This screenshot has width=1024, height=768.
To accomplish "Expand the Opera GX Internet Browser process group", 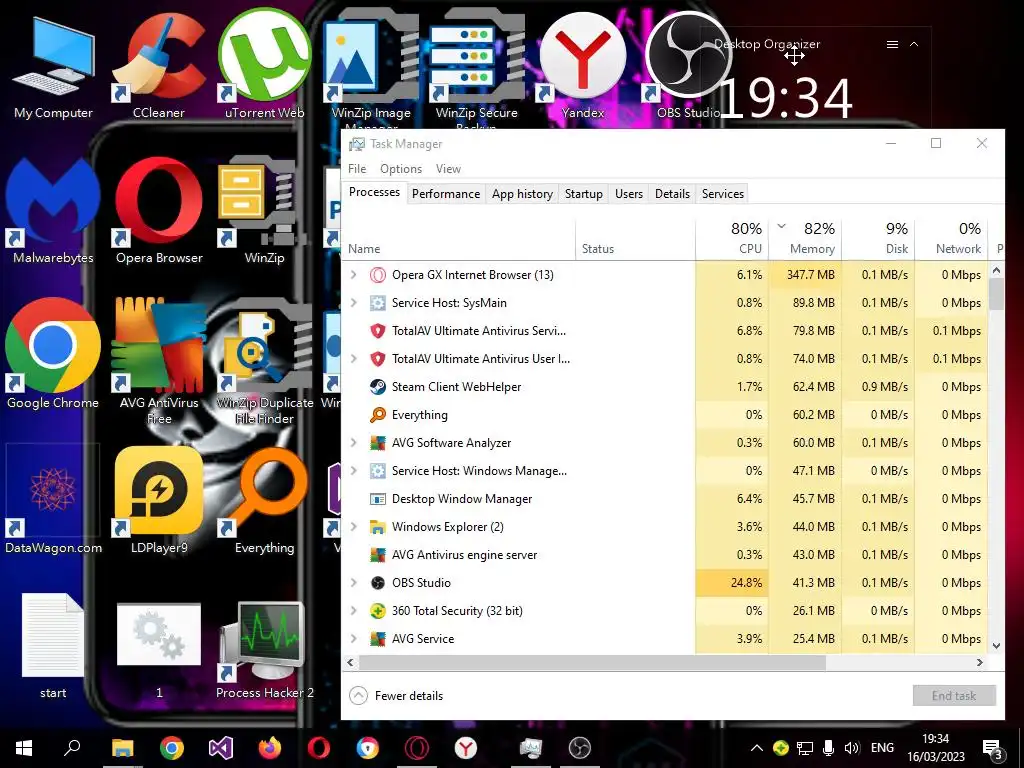I will click(353, 275).
